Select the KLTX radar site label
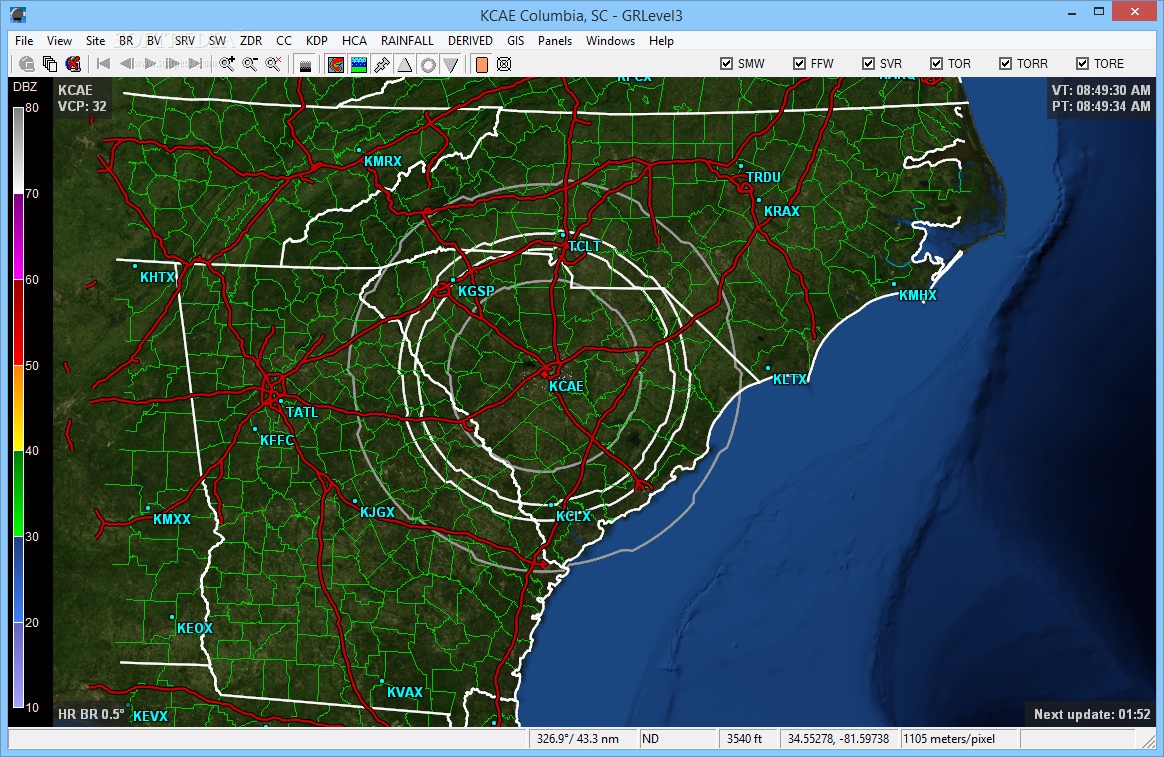 coord(790,379)
